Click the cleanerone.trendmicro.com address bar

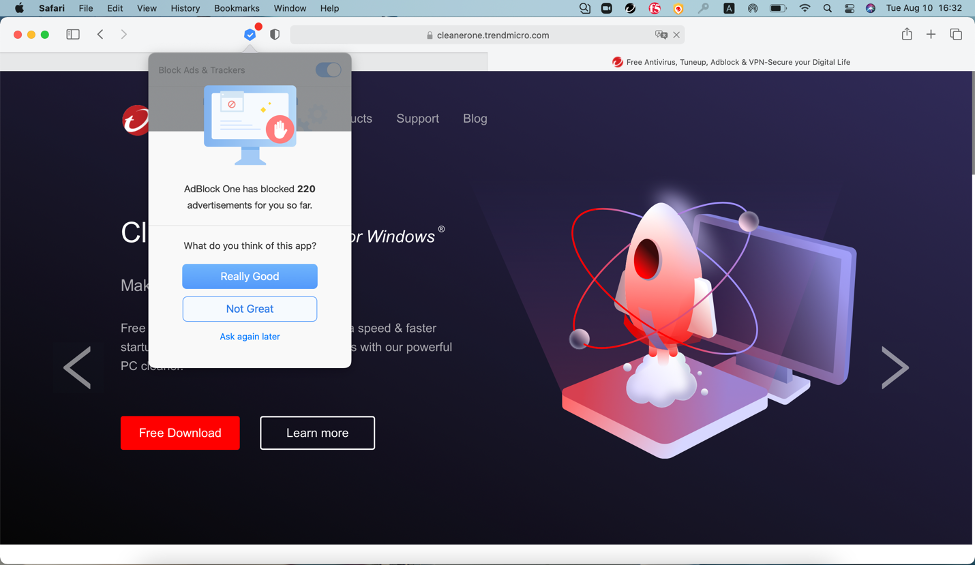[487, 35]
